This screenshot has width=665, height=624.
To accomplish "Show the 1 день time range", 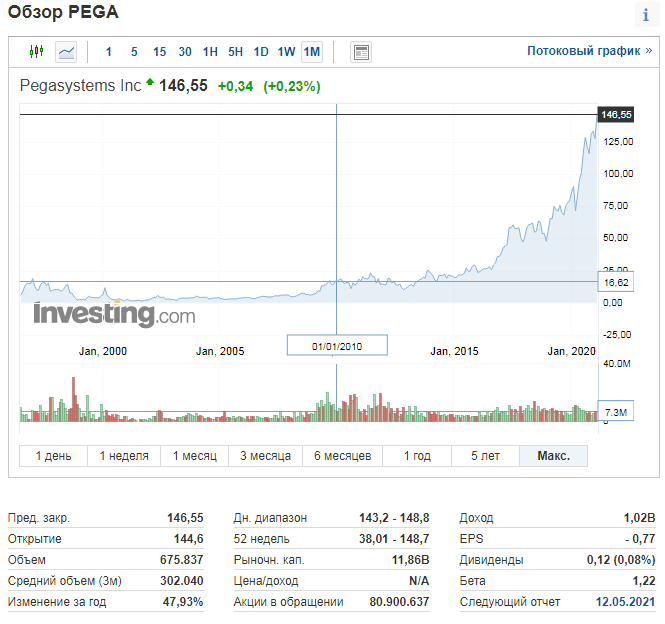I will (x=54, y=456).
